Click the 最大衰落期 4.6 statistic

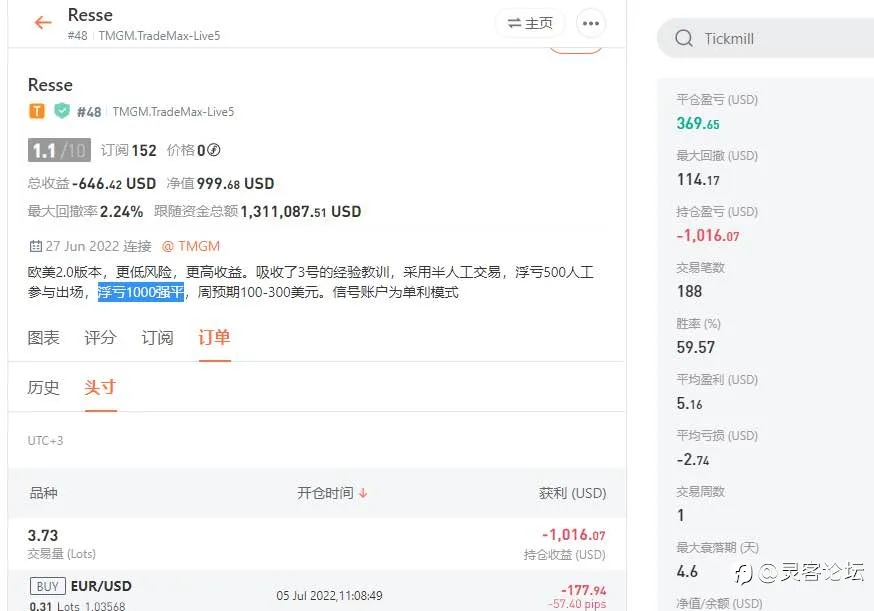687,571
